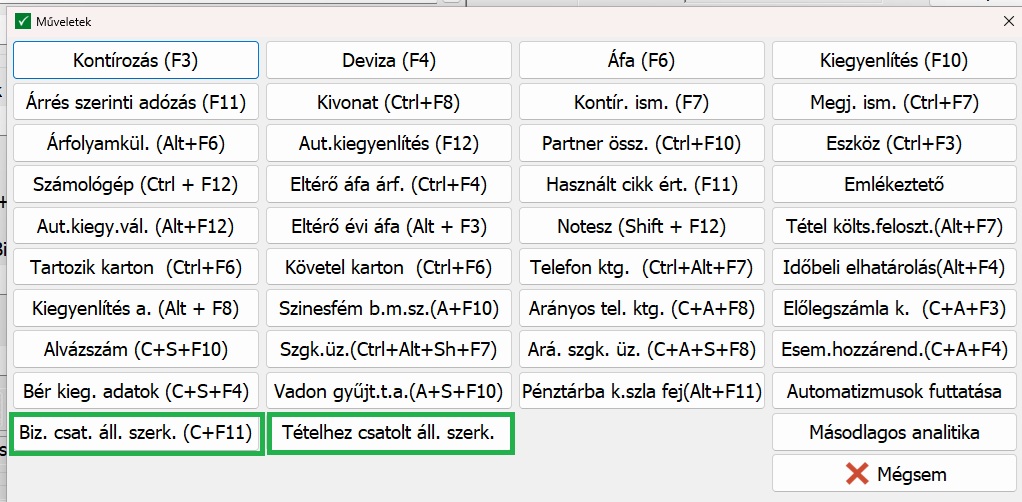1022x502 pixels.
Task: Open Kiegyenlítés (F10) function
Action: [x=894, y=60]
